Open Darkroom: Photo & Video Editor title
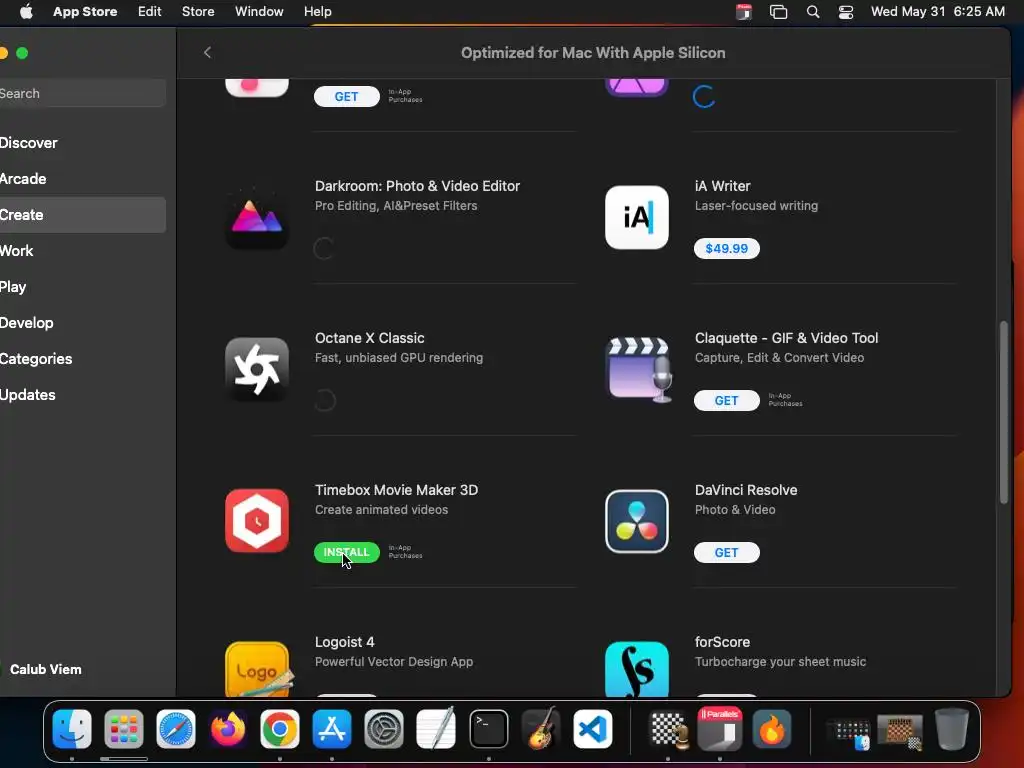 click(x=417, y=186)
